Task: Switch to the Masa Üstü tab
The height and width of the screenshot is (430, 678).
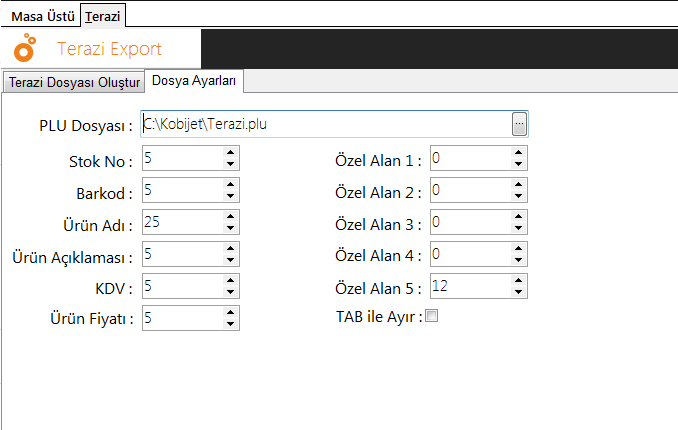Action: (x=42, y=16)
